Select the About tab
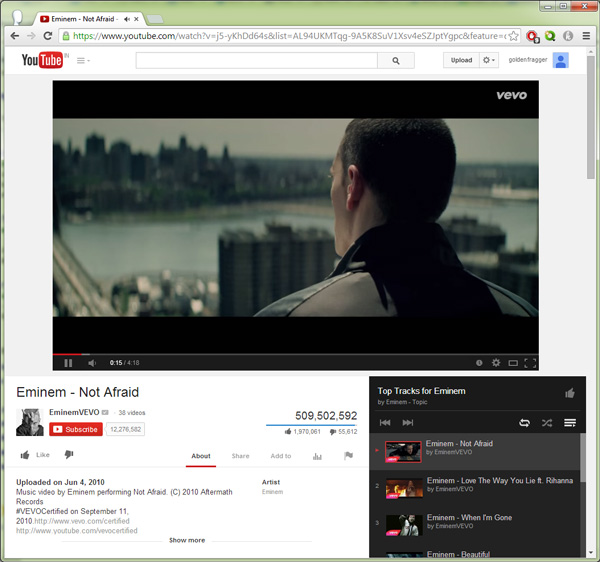The width and height of the screenshot is (600, 562). 201,456
